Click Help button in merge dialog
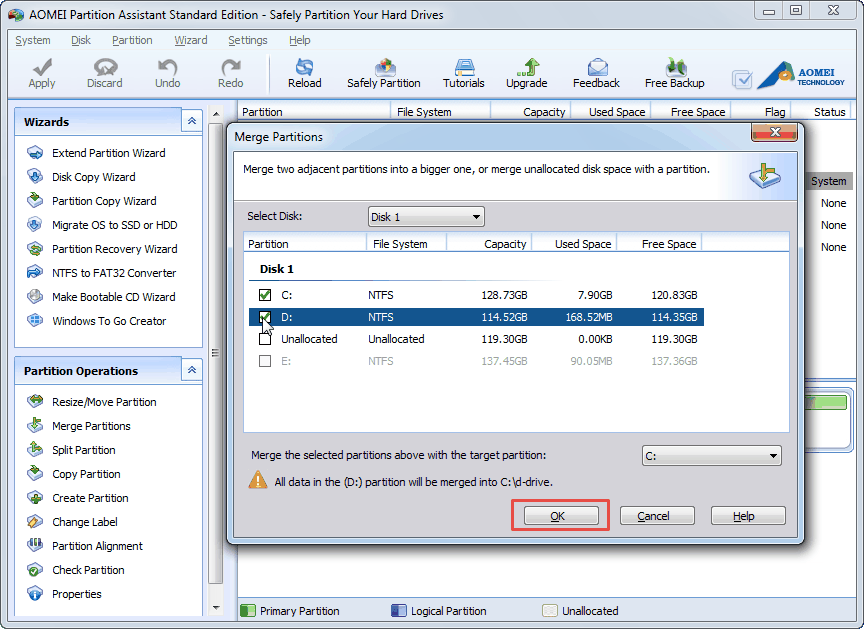This screenshot has width=864, height=629. [748, 516]
